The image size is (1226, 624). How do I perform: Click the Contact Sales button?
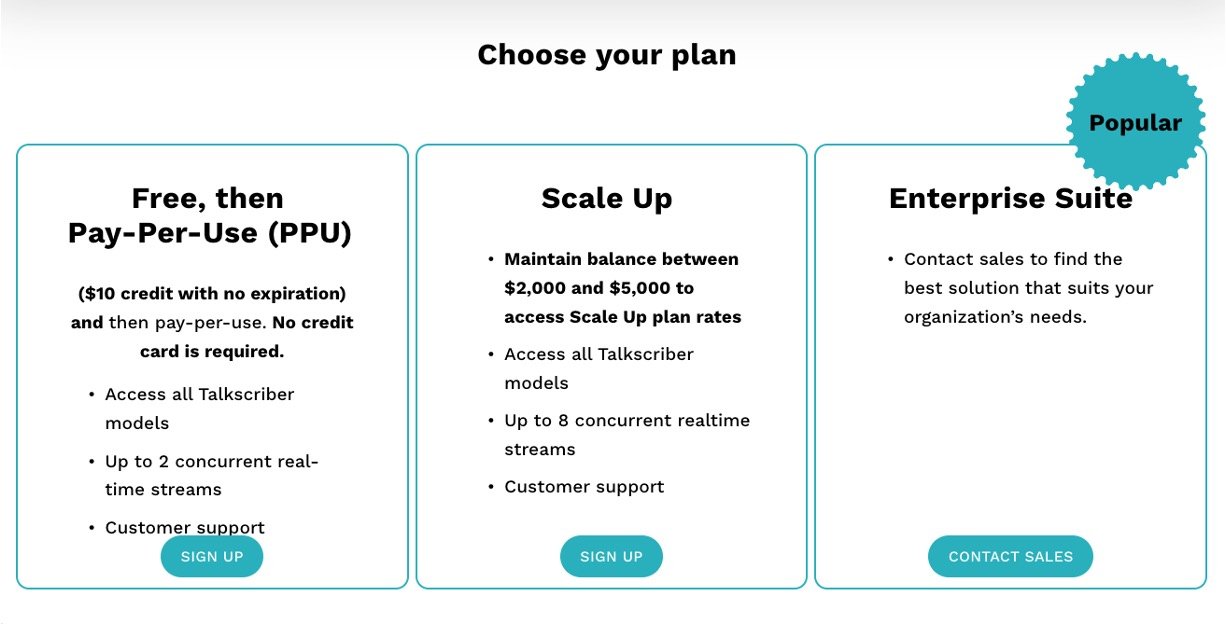1010,557
